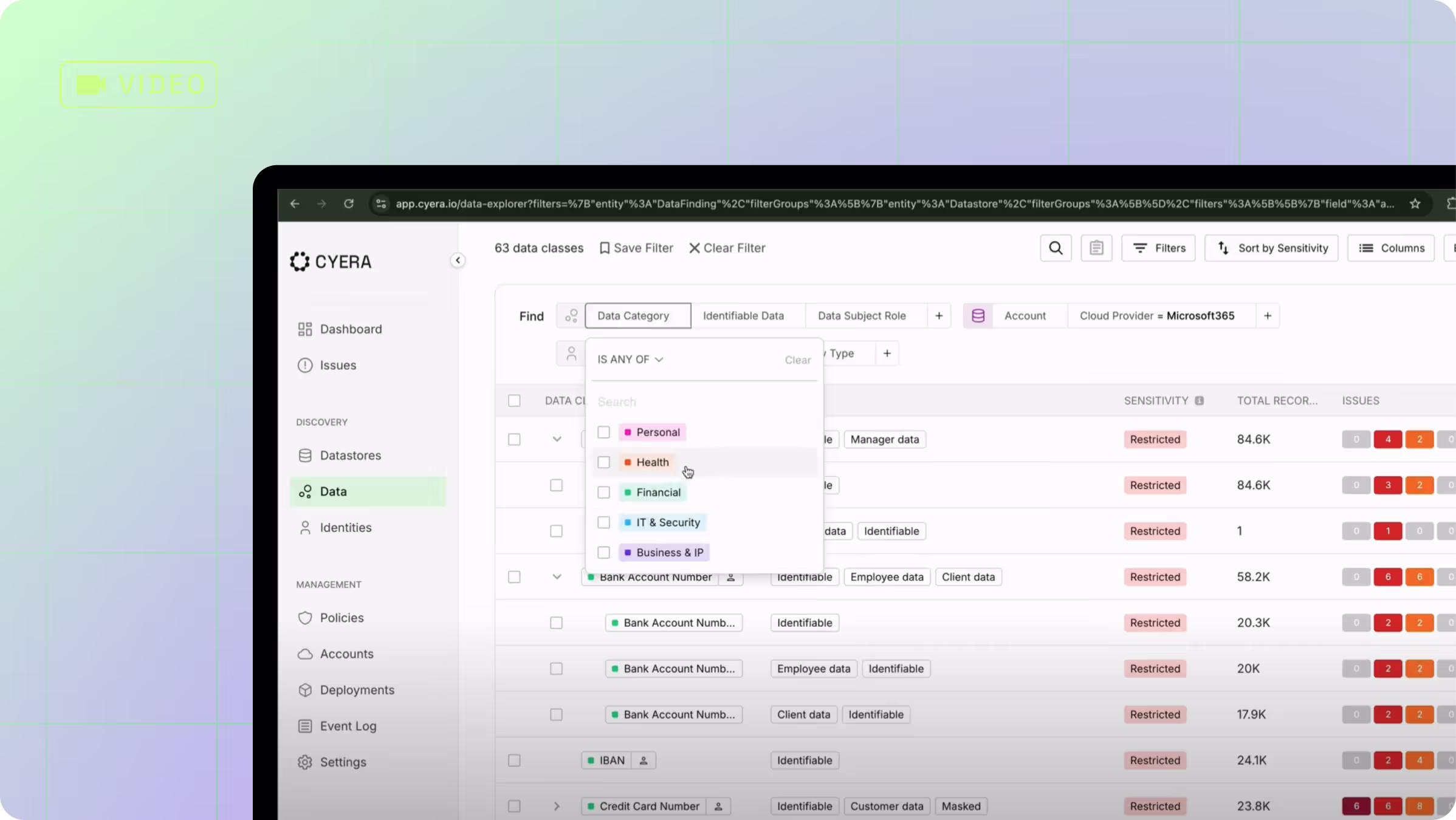Screen dimensions: 1456x820
Task: Click plus after Data Subject Role
Action: pos(939,316)
